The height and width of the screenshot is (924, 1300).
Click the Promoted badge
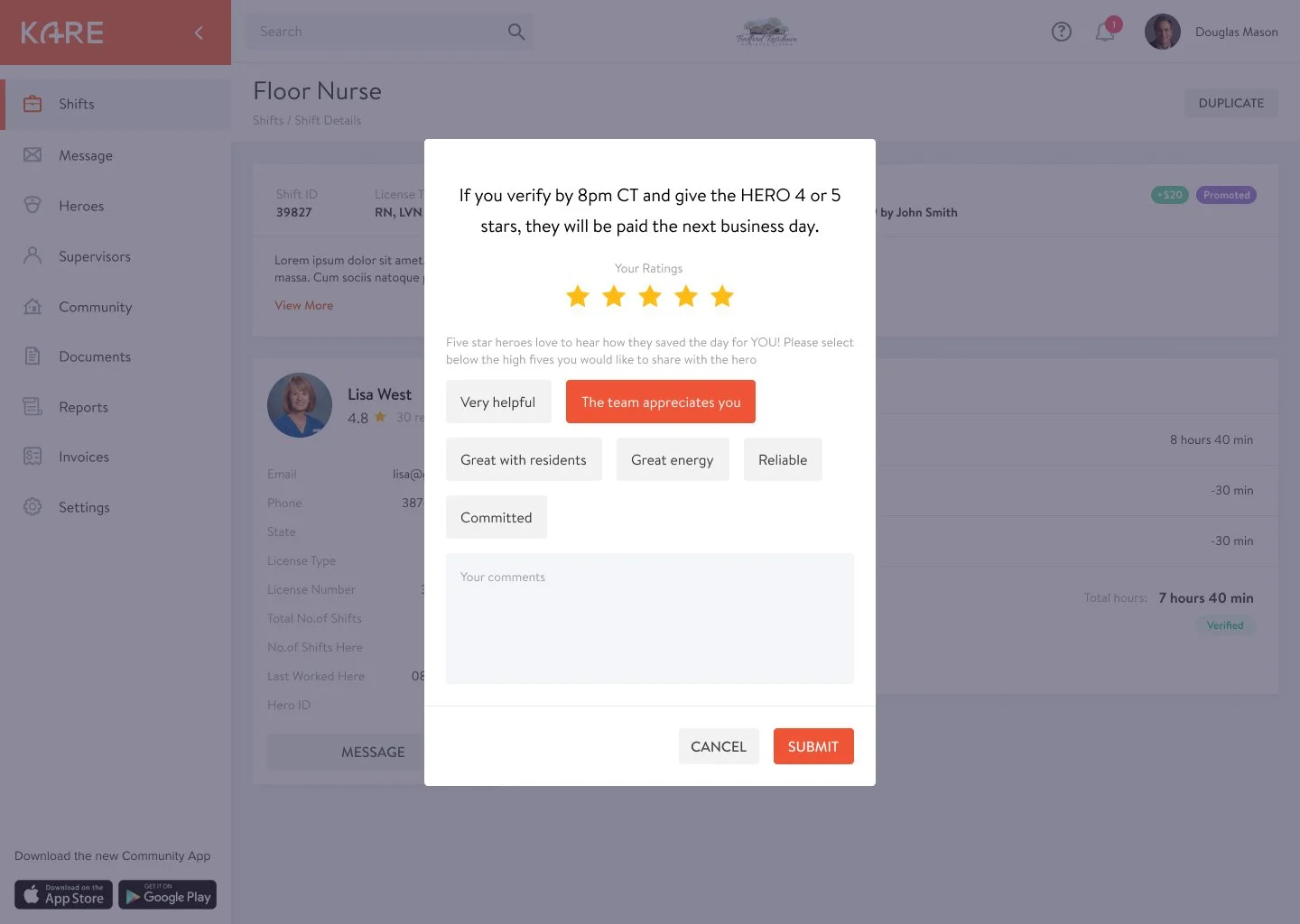click(x=1226, y=195)
